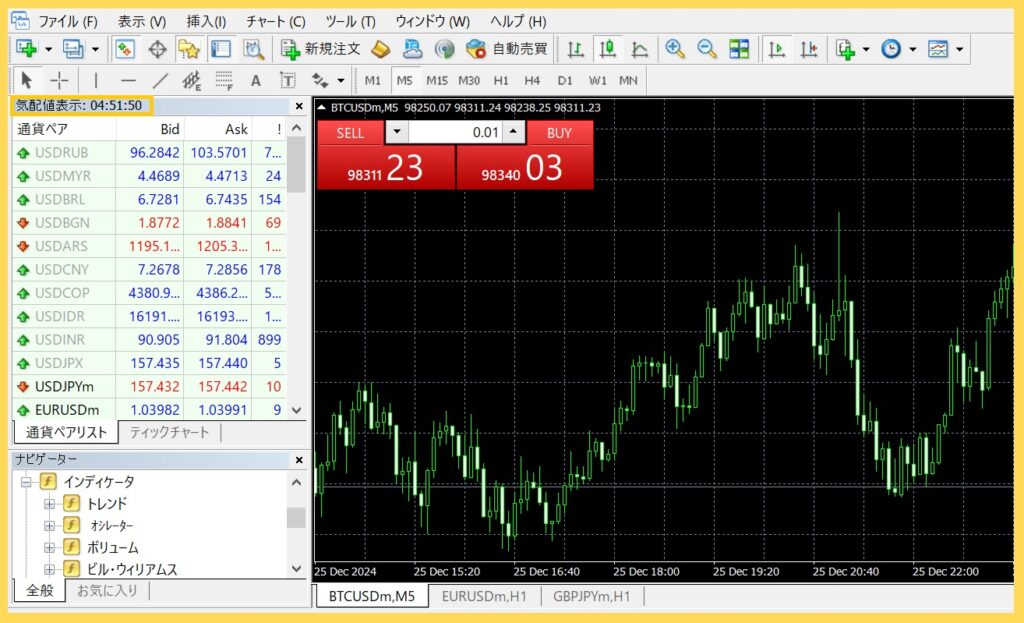The height and width of the screenshot is (623, 1024).
Task: Toggle the chart auto scroll button
Action: coord(777,48)
